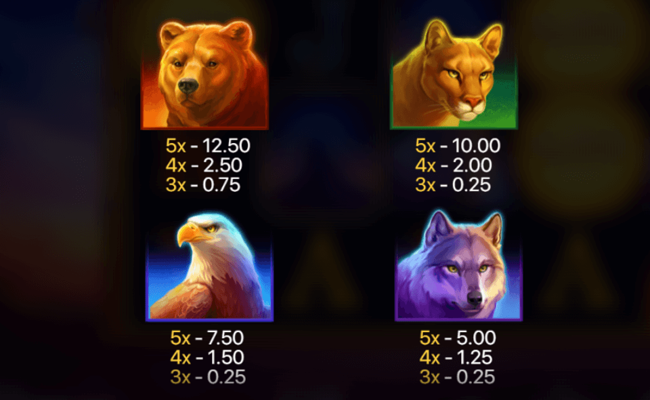650x400 pixels.
Task: Select the eagle 3x - 0.25 payout
Action: tap(208, 377)
